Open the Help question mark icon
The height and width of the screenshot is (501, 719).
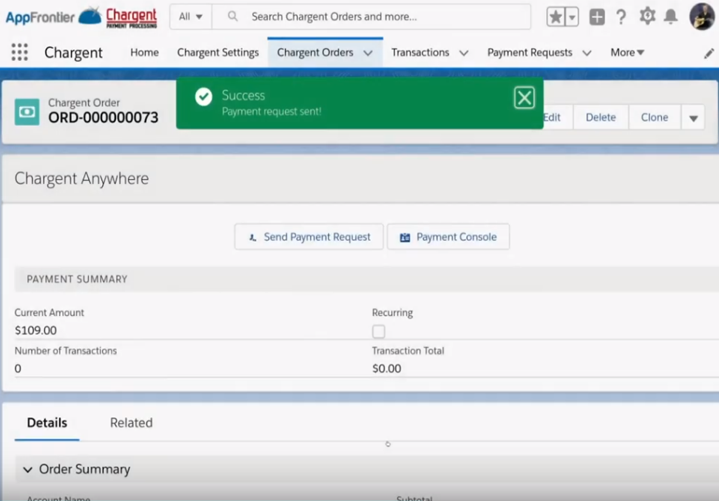click(621, 17)
